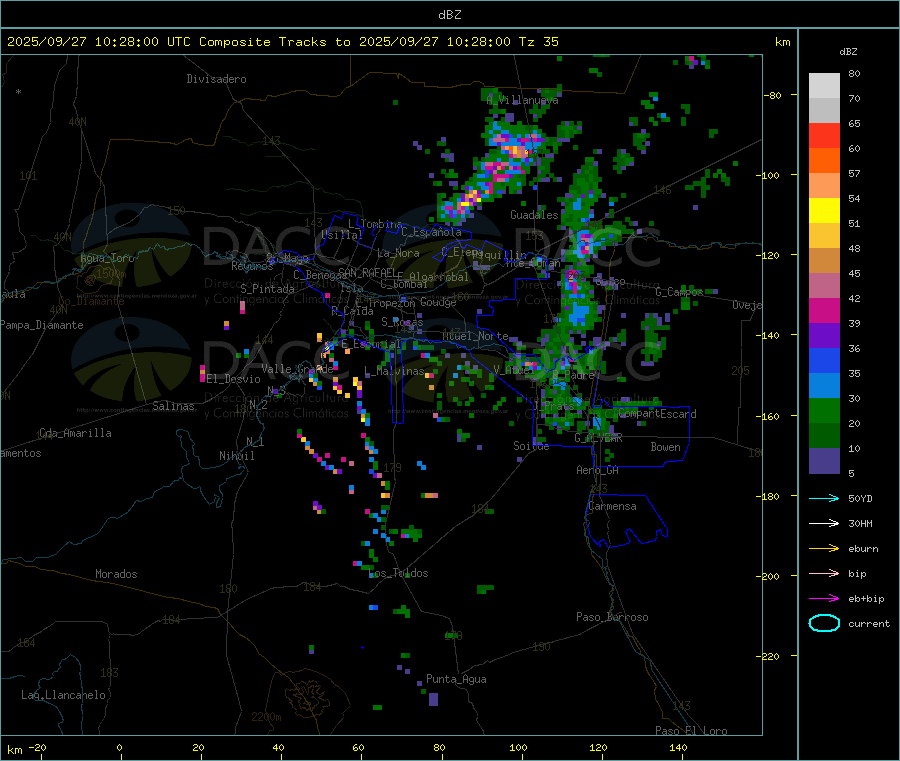This screenshot has width=900, height=761.
Task: Click the 'current' legend label
Action: [x=869, y=623]
